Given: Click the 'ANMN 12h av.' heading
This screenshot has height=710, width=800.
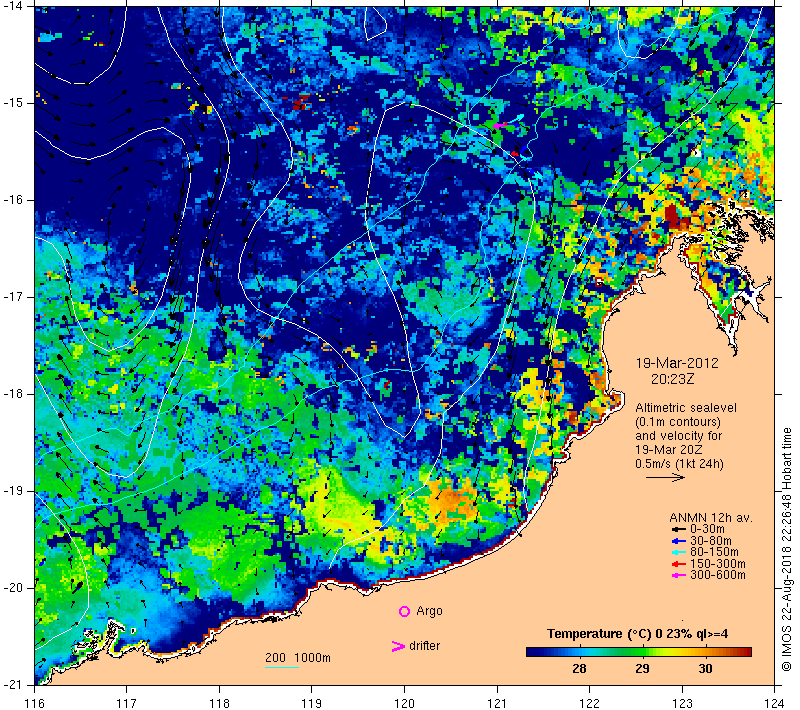Looking at the screenshot, I should pos(711,518).
